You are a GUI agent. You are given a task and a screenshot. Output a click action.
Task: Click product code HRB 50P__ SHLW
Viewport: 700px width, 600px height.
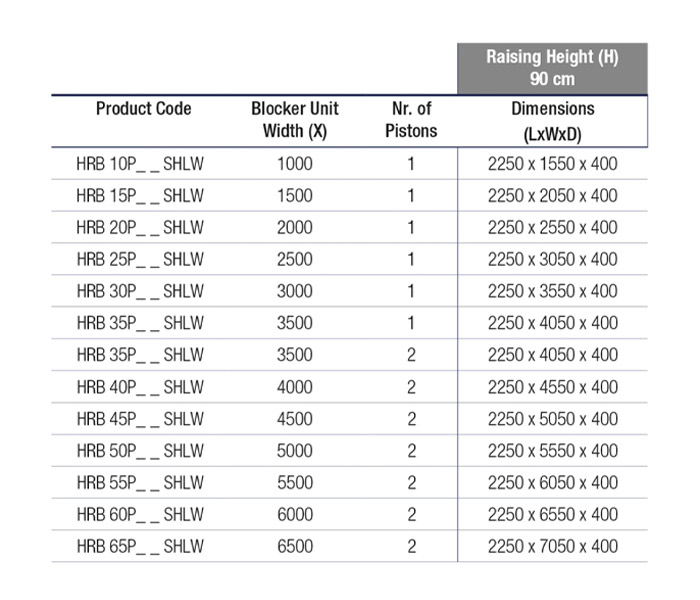(x=140, y=451)
